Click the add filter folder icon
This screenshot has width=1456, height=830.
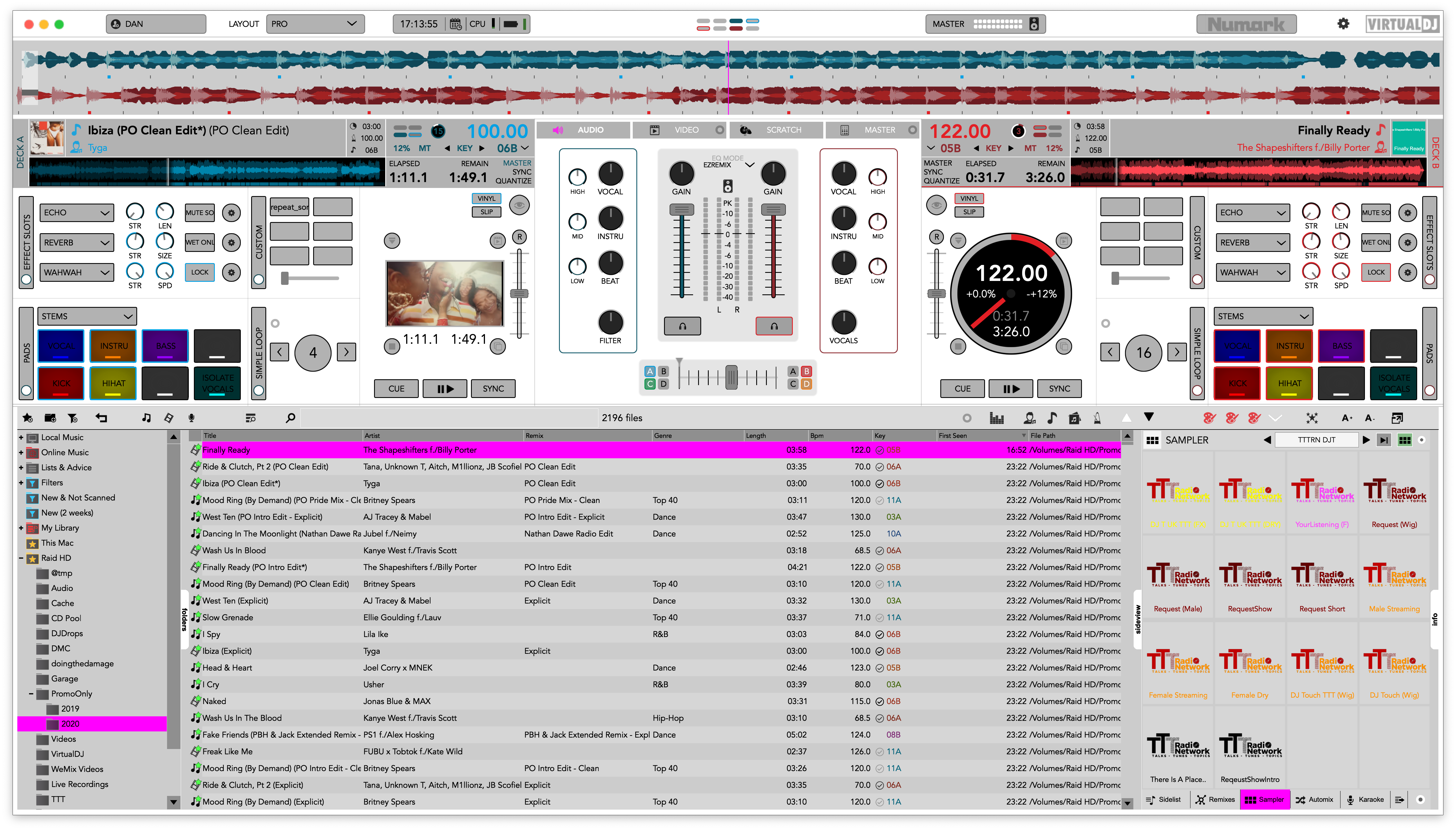[72, 418]
